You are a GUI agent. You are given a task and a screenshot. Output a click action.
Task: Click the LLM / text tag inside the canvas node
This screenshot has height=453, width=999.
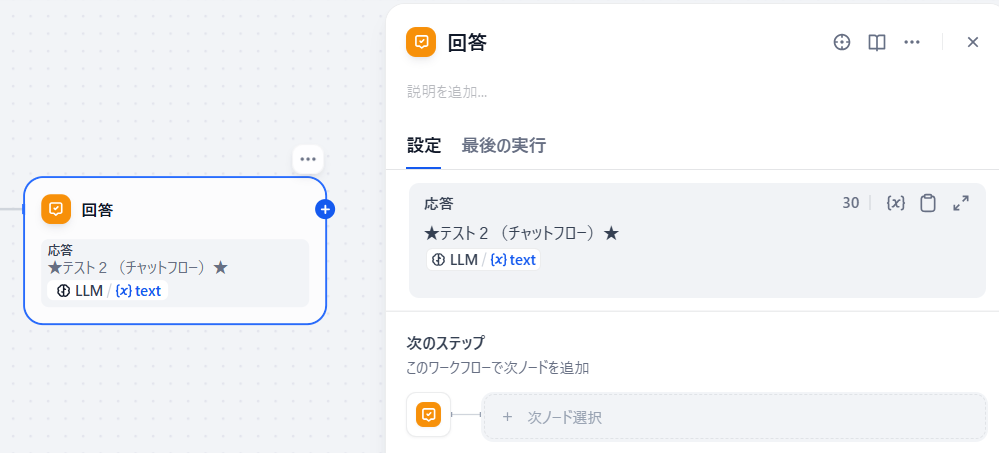tap(108, 291)
